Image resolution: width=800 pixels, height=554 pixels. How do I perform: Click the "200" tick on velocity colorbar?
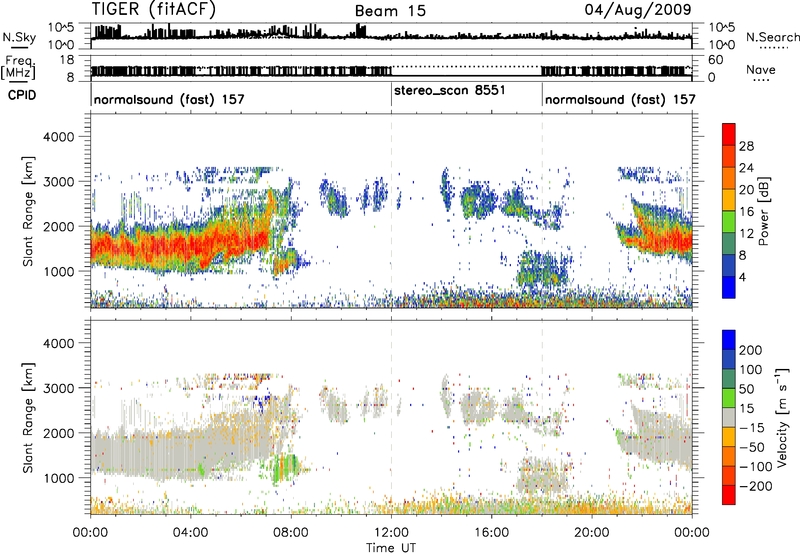[x=751, y=350]
